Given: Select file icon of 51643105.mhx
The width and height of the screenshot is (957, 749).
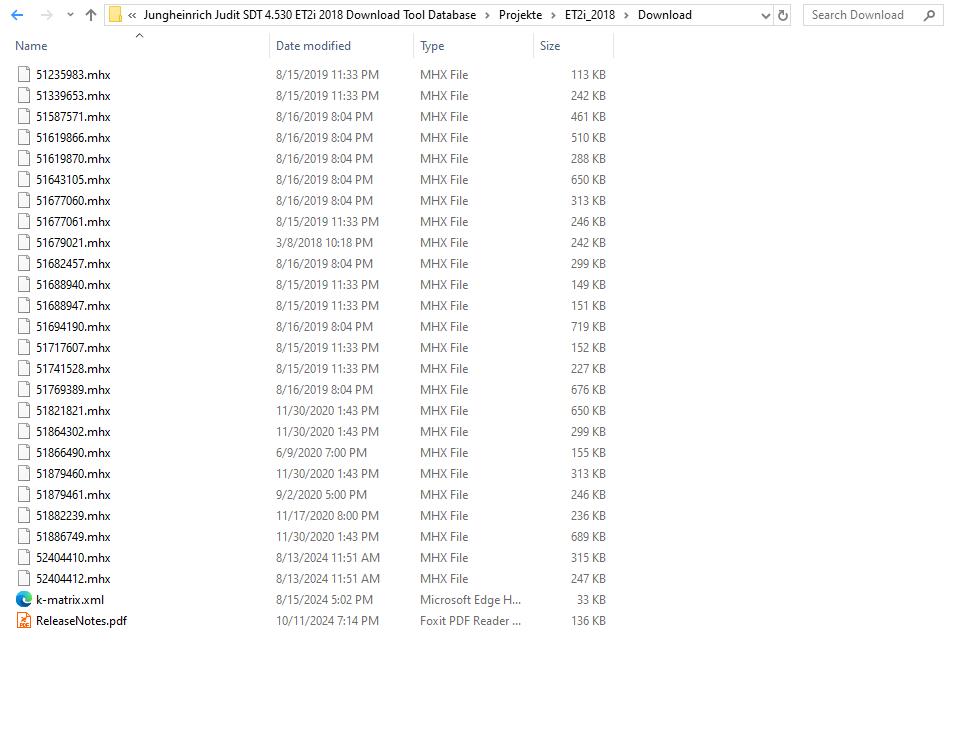Looking at the screenshot, I should pyautogui.click(x=24, y=179).
